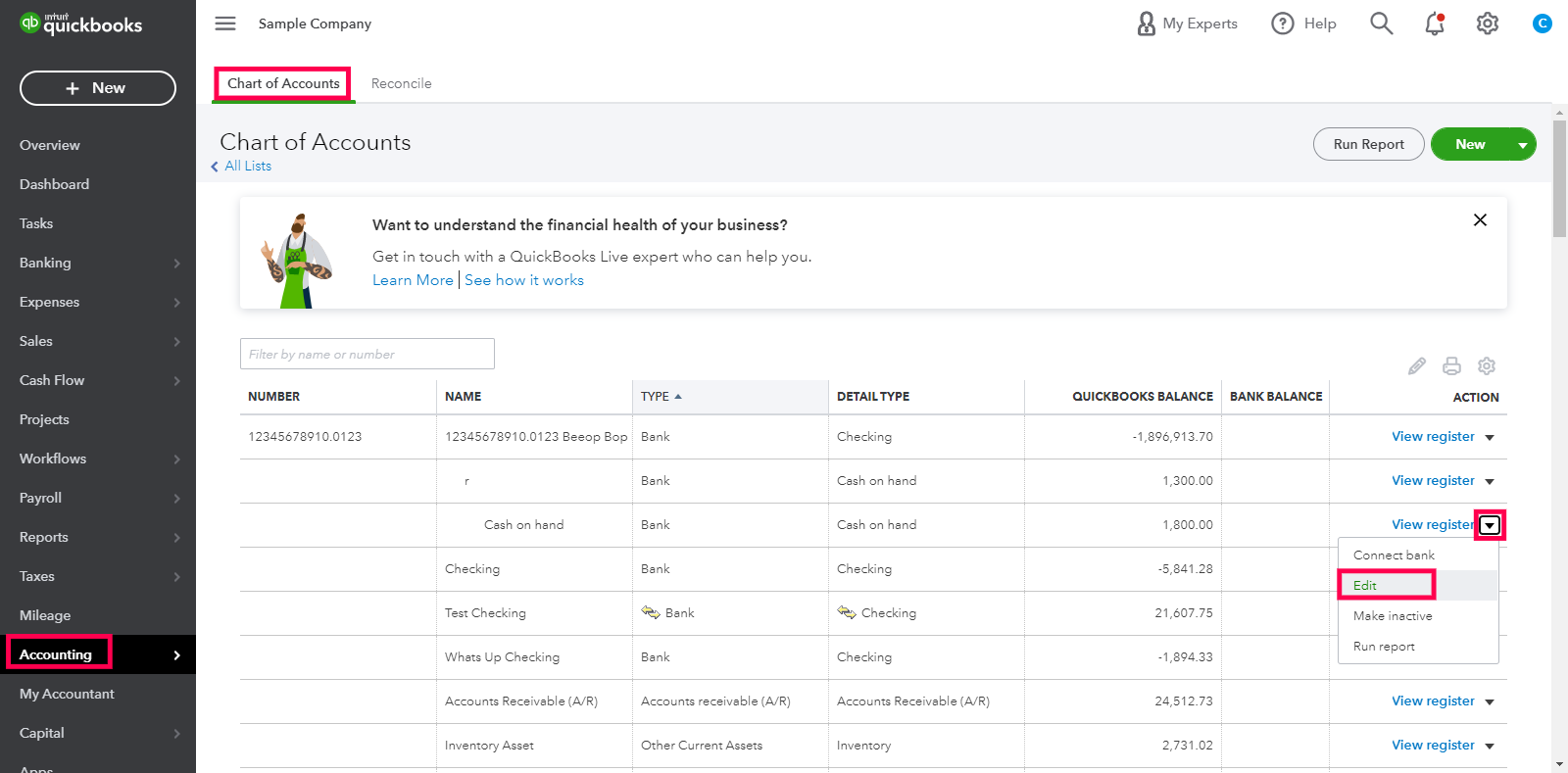Open Tasks in sidebar
1568x773 pixels.
(x=36, y=223)
